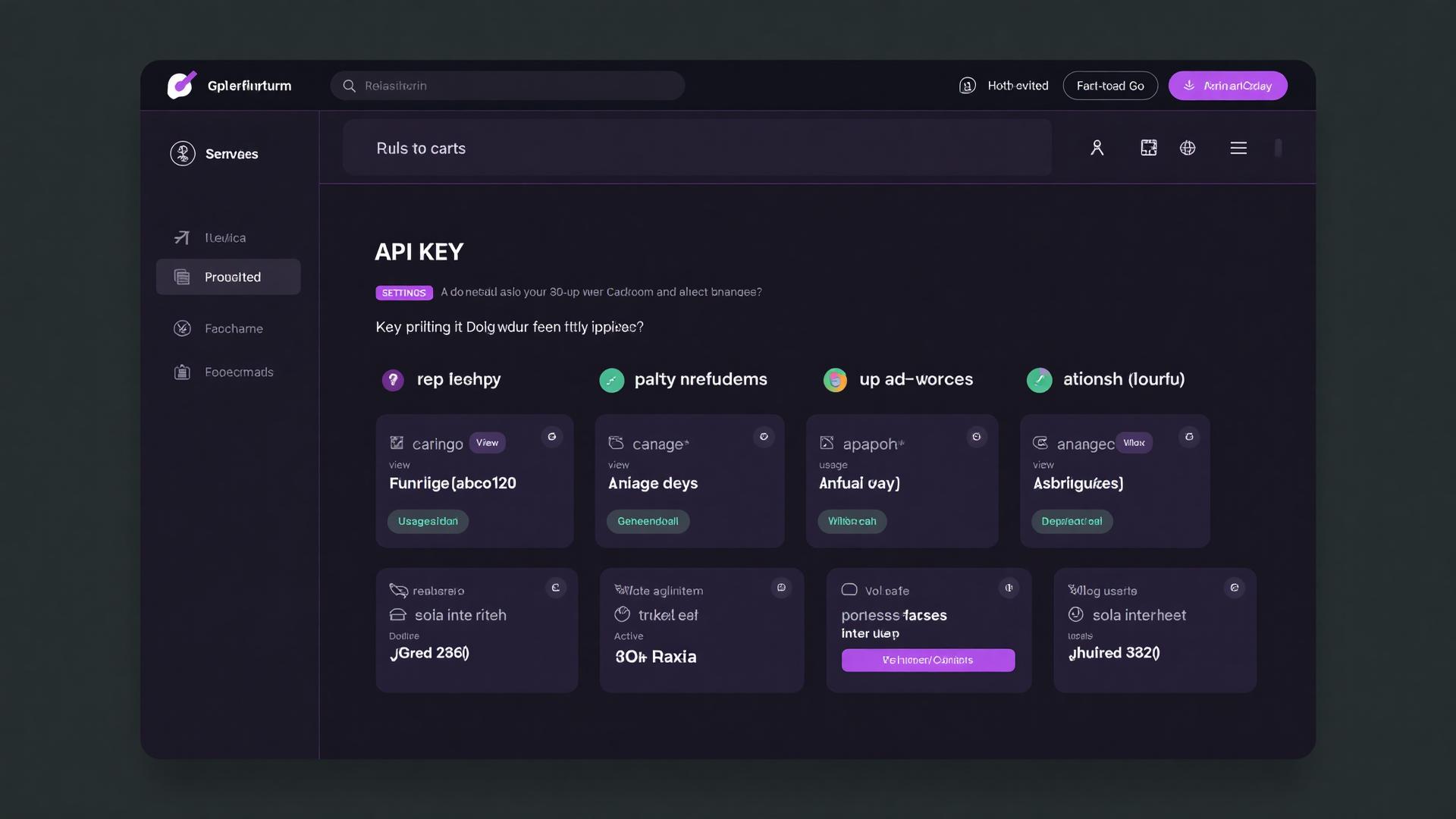Click the screen-share icon in the toolbar row
This screenshot has height=819, width=1456.
tap(1148, 148)
